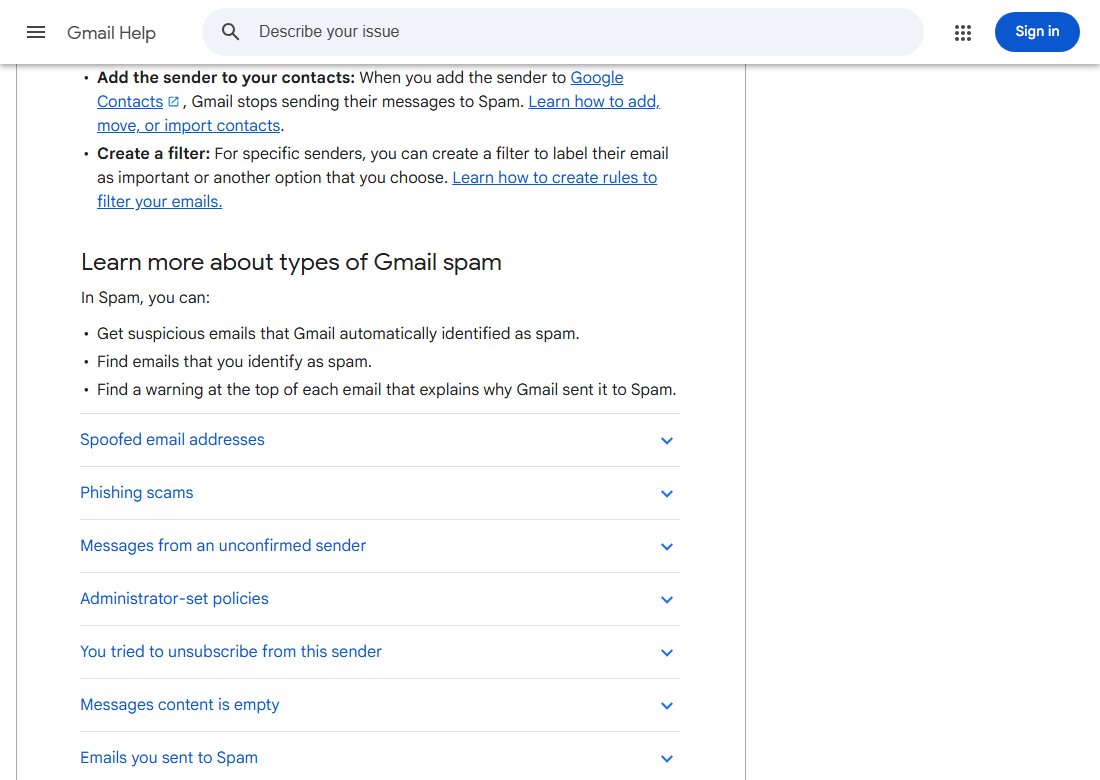This screenshot has width=1100, height=780.
Task: Expand Phishing scams section
Action: tap(380, 493)
